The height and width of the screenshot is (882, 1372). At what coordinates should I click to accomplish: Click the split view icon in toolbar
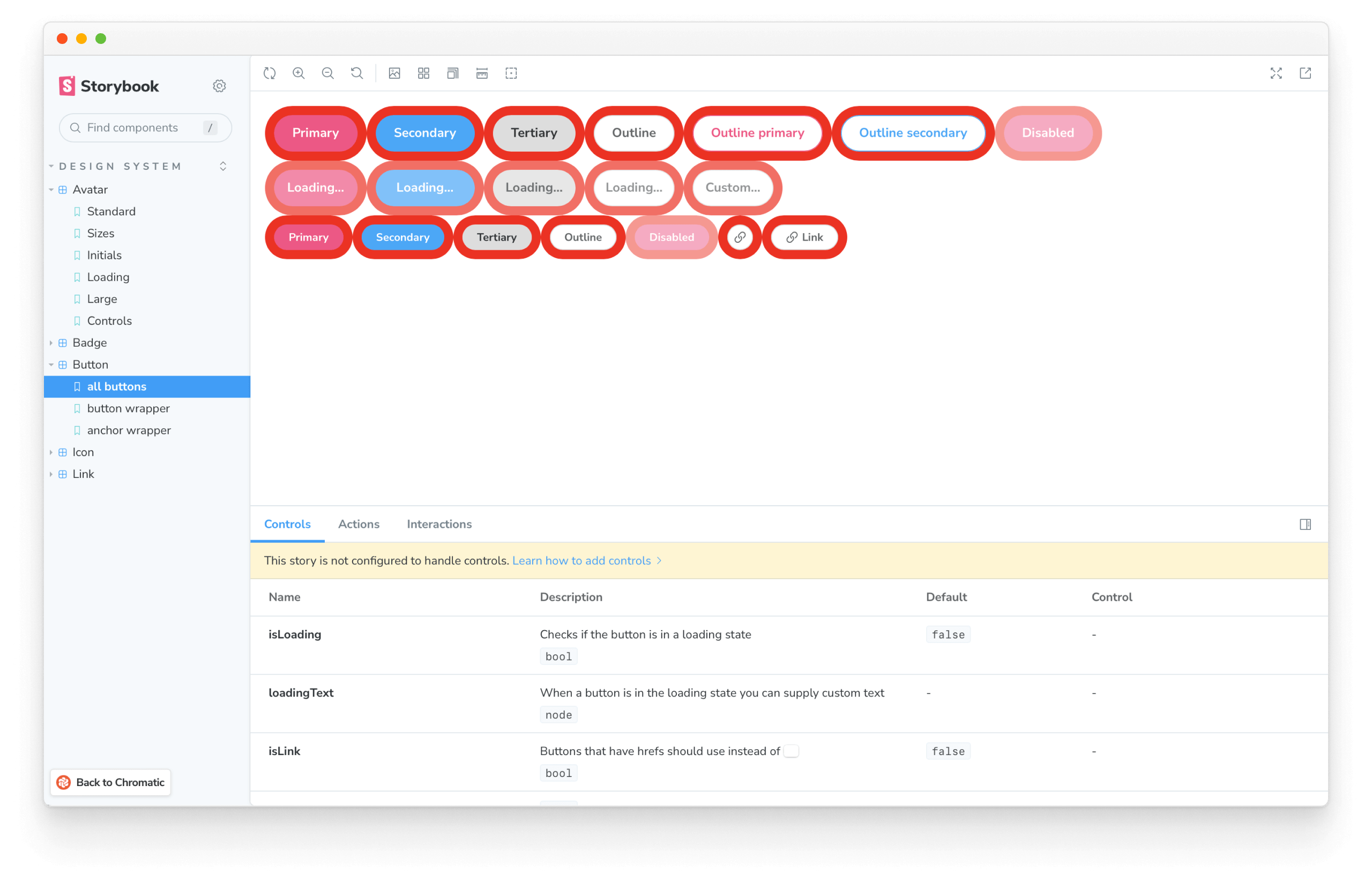pyautogui.click(x=1305, y=524)
